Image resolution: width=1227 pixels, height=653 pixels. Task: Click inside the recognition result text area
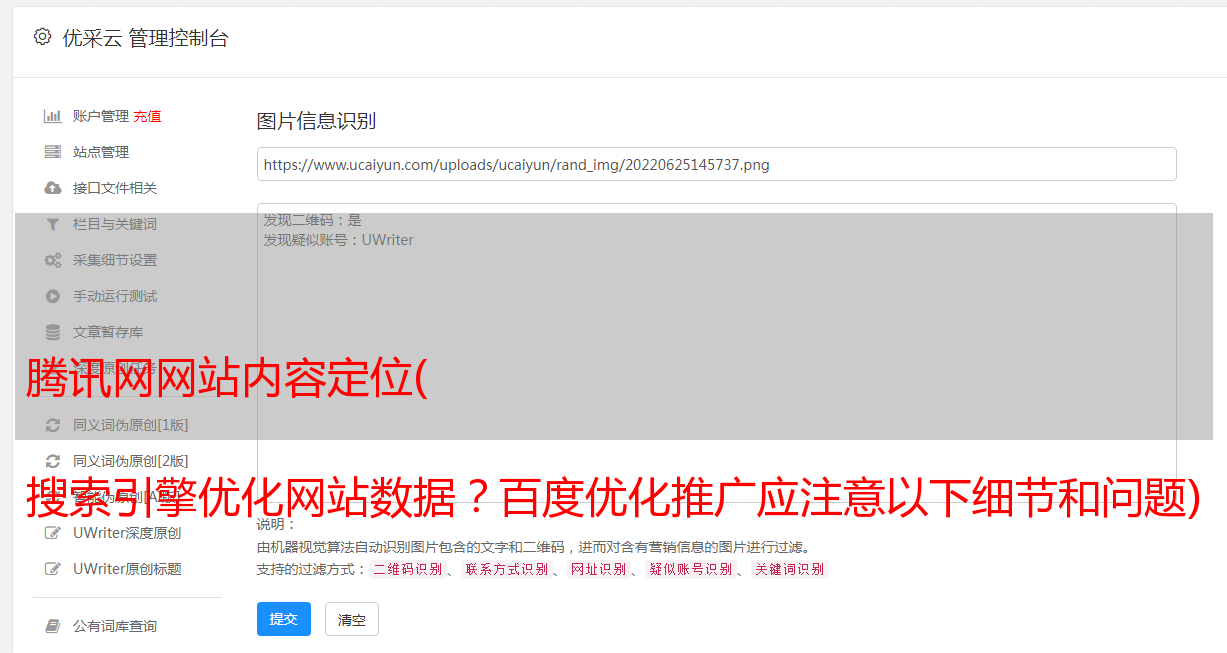[716, 353]
